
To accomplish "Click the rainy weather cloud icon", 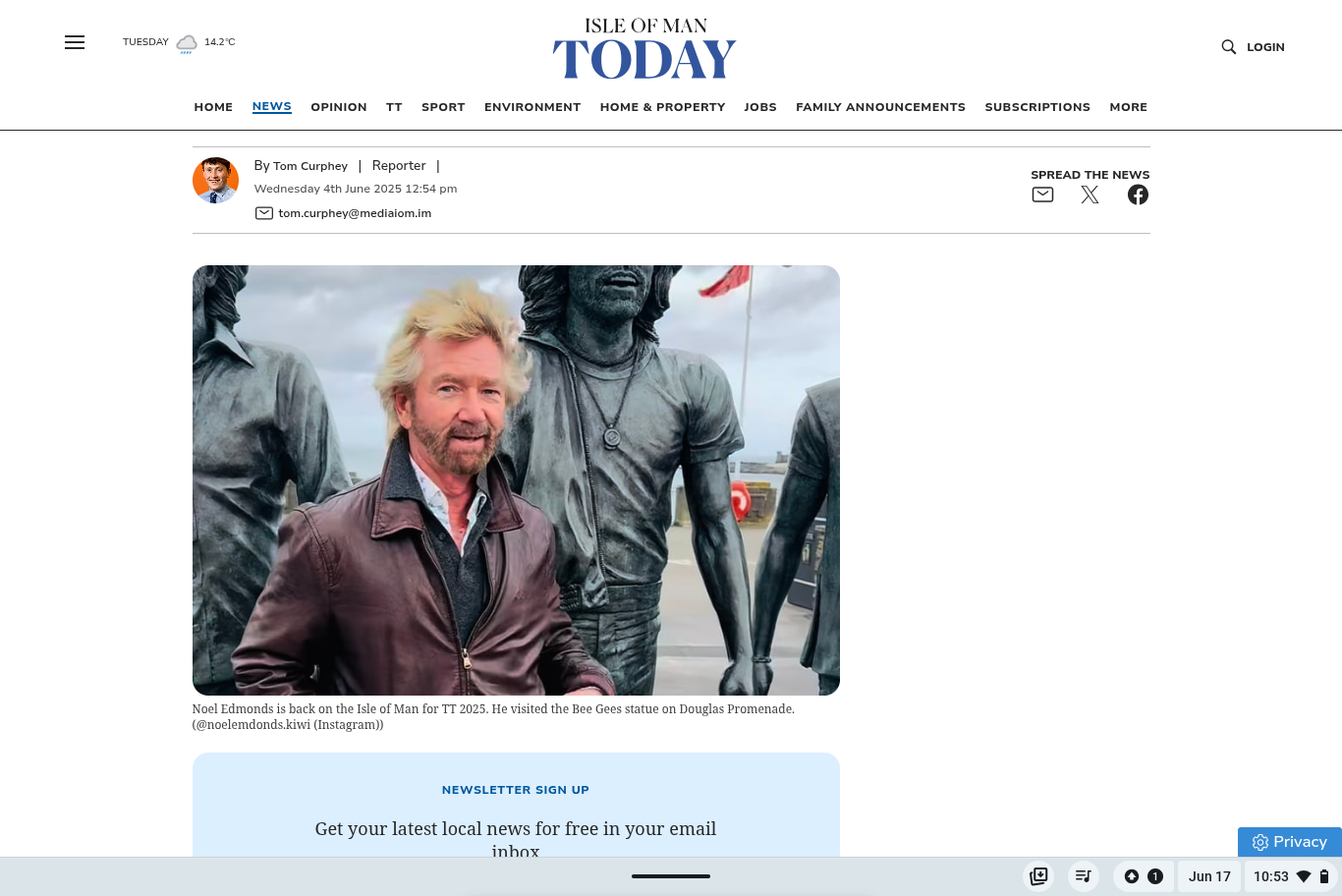I will 187,43.
